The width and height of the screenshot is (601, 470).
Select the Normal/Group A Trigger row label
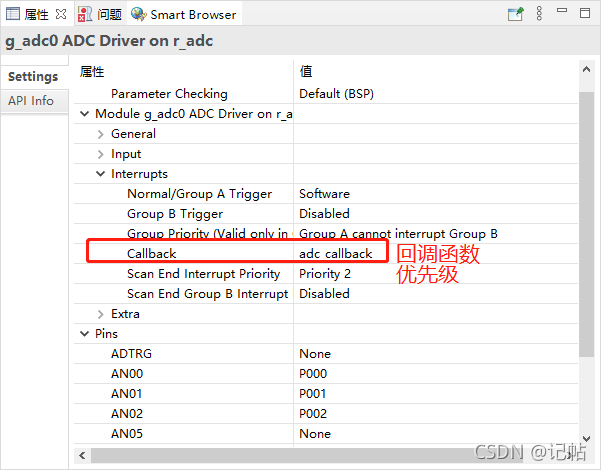[x=200, y=194]
